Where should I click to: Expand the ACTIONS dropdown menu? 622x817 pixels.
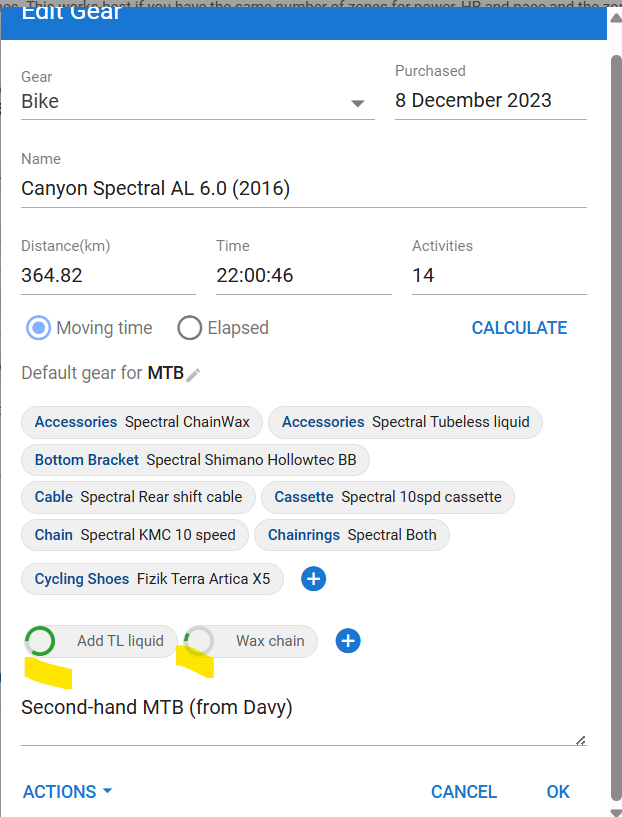(x=67, y=792)
